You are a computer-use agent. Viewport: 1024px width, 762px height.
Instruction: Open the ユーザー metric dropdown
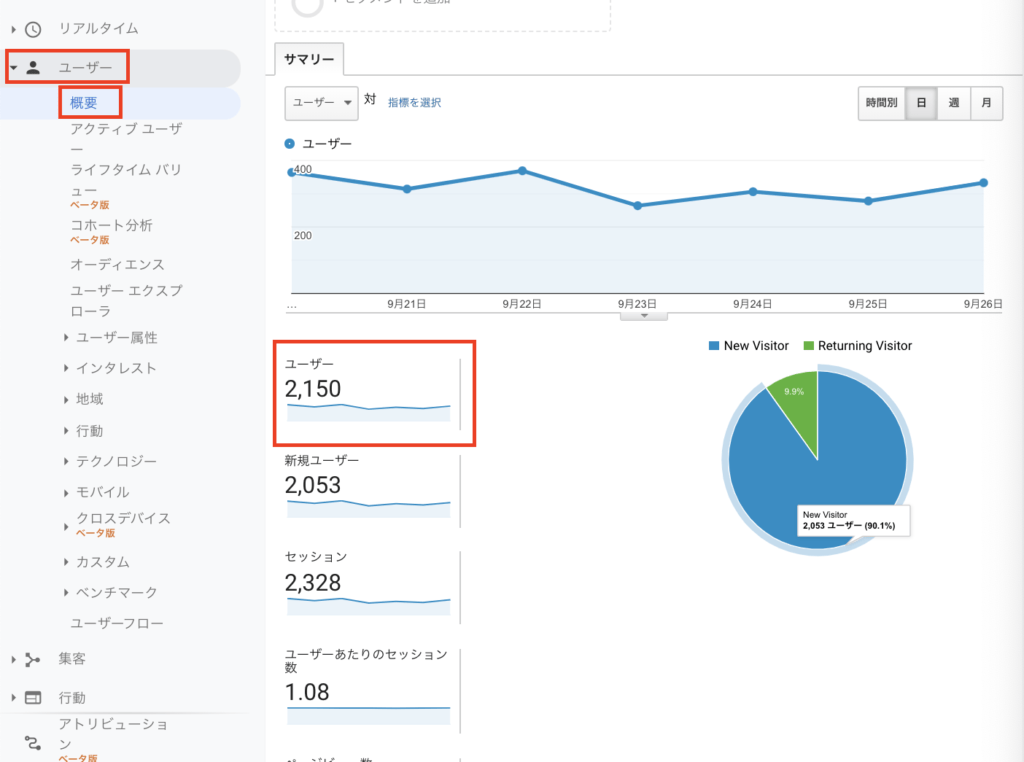pos(321,103)
